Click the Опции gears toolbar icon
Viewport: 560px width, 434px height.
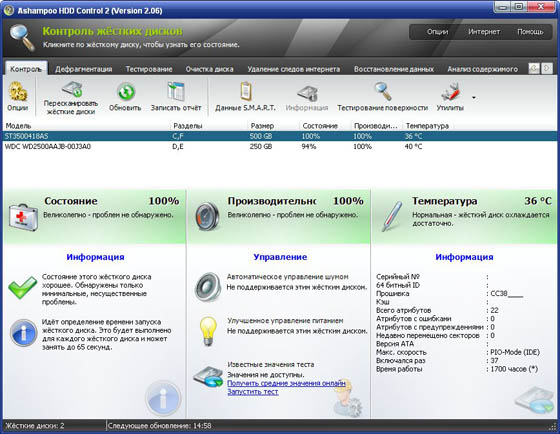[18, 91]
